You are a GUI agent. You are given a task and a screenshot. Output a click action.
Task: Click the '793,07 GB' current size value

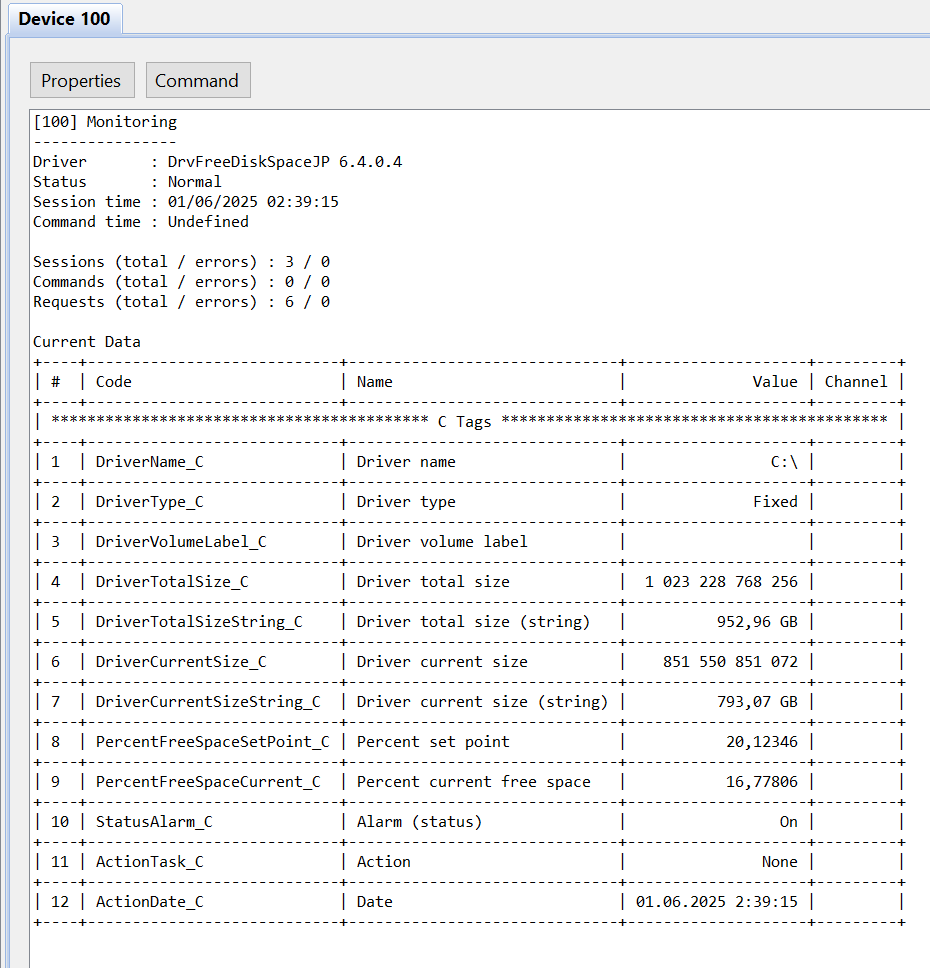tap(757, 702)
